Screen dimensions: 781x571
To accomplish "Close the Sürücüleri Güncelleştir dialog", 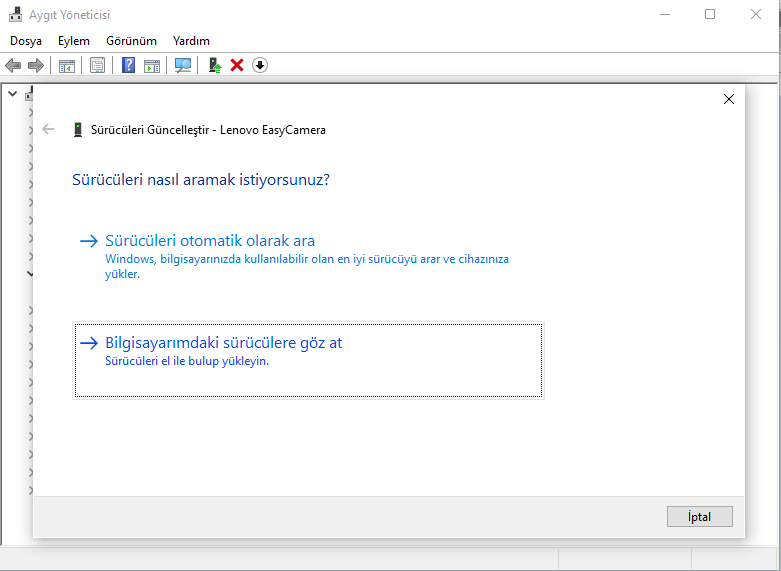I will pos(728,99).
